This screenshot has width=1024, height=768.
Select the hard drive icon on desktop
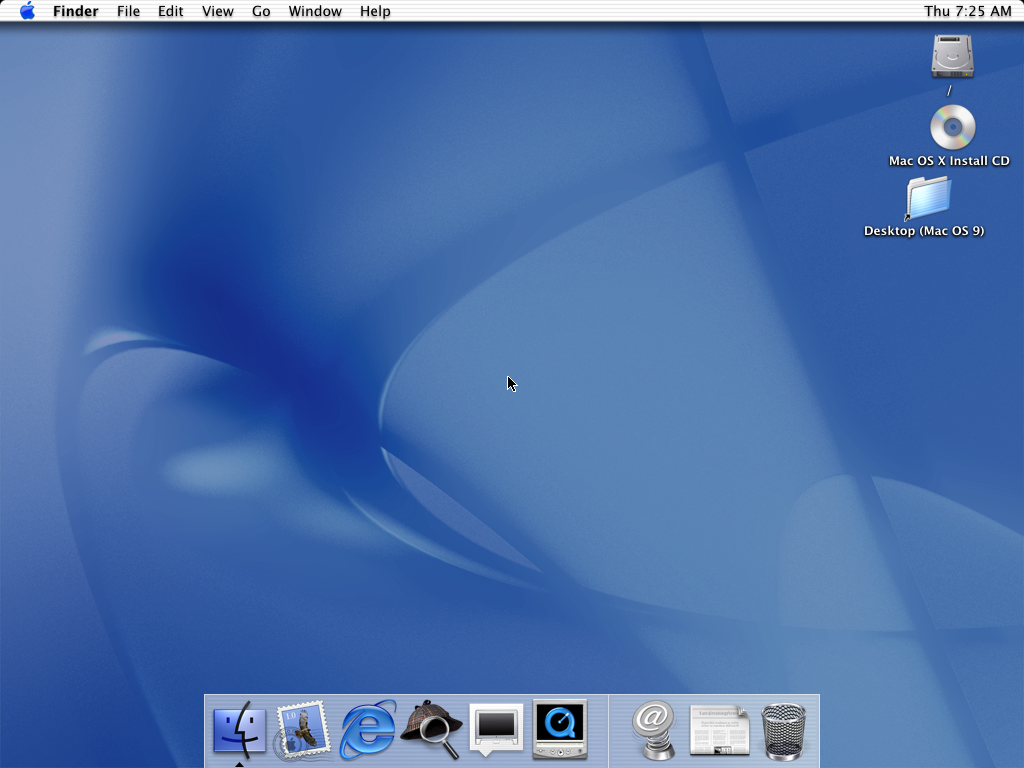click(x=952, y=56)
